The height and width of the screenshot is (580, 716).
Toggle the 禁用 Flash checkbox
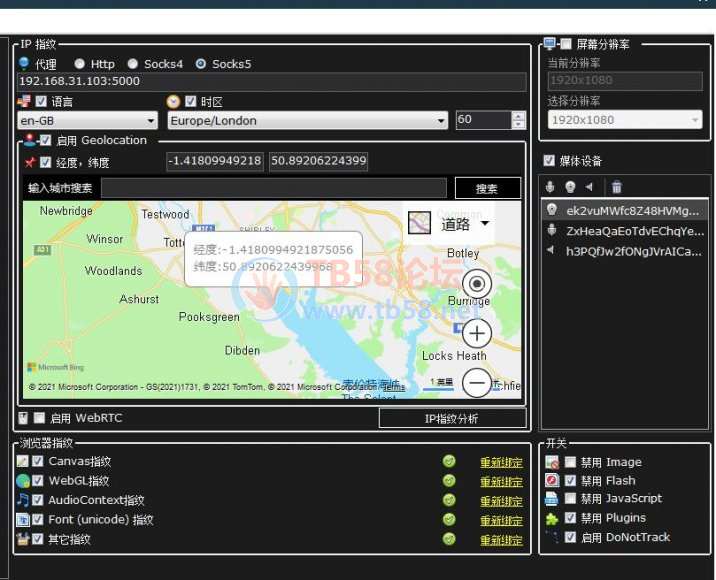570,480
